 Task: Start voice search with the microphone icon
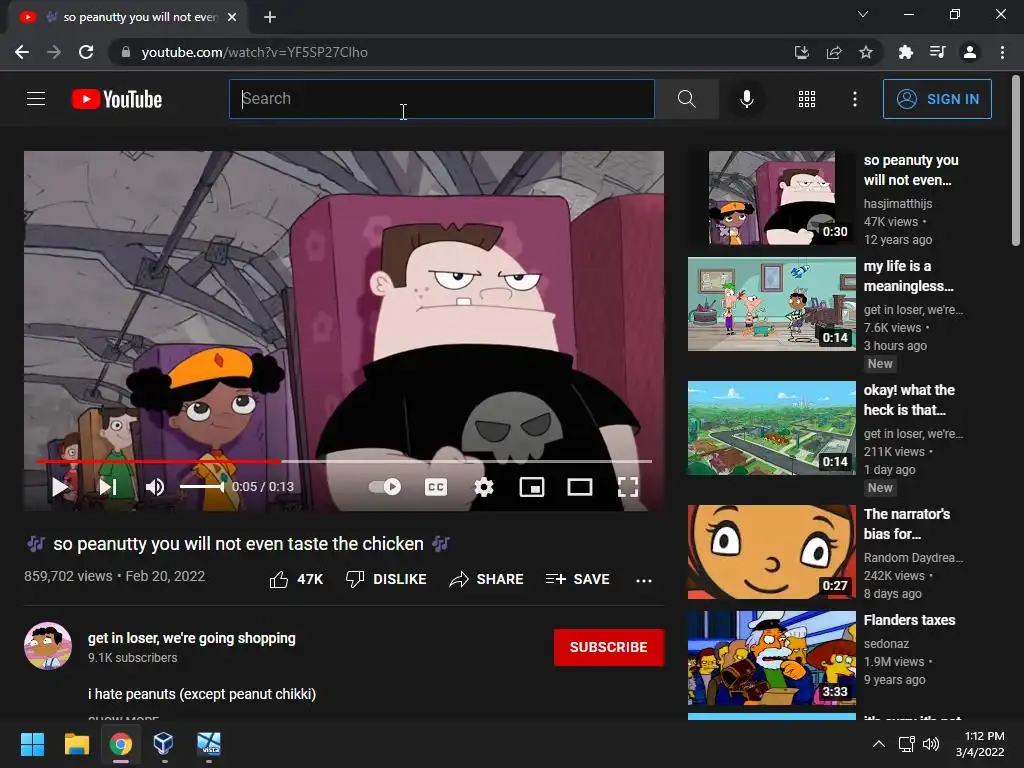[x=747, y=99]
